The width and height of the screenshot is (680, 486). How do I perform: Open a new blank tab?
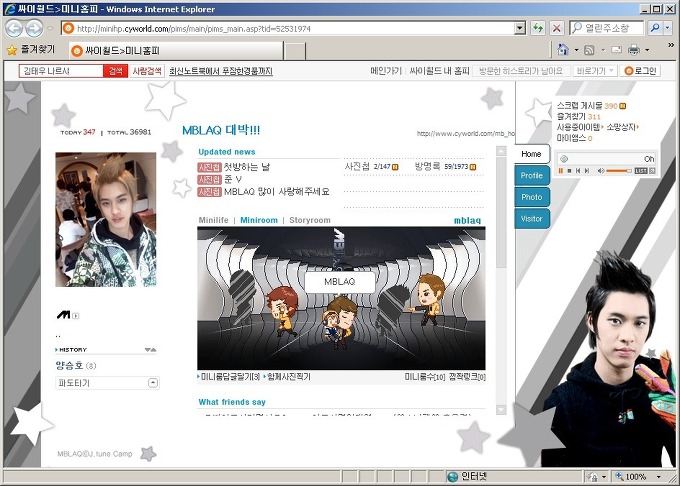click(x=295, y=51)
